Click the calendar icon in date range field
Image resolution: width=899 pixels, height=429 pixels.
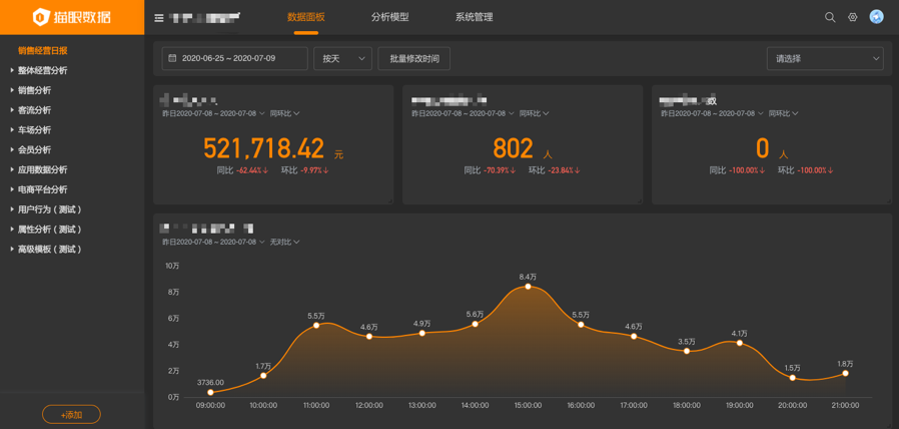coord(173,59)
